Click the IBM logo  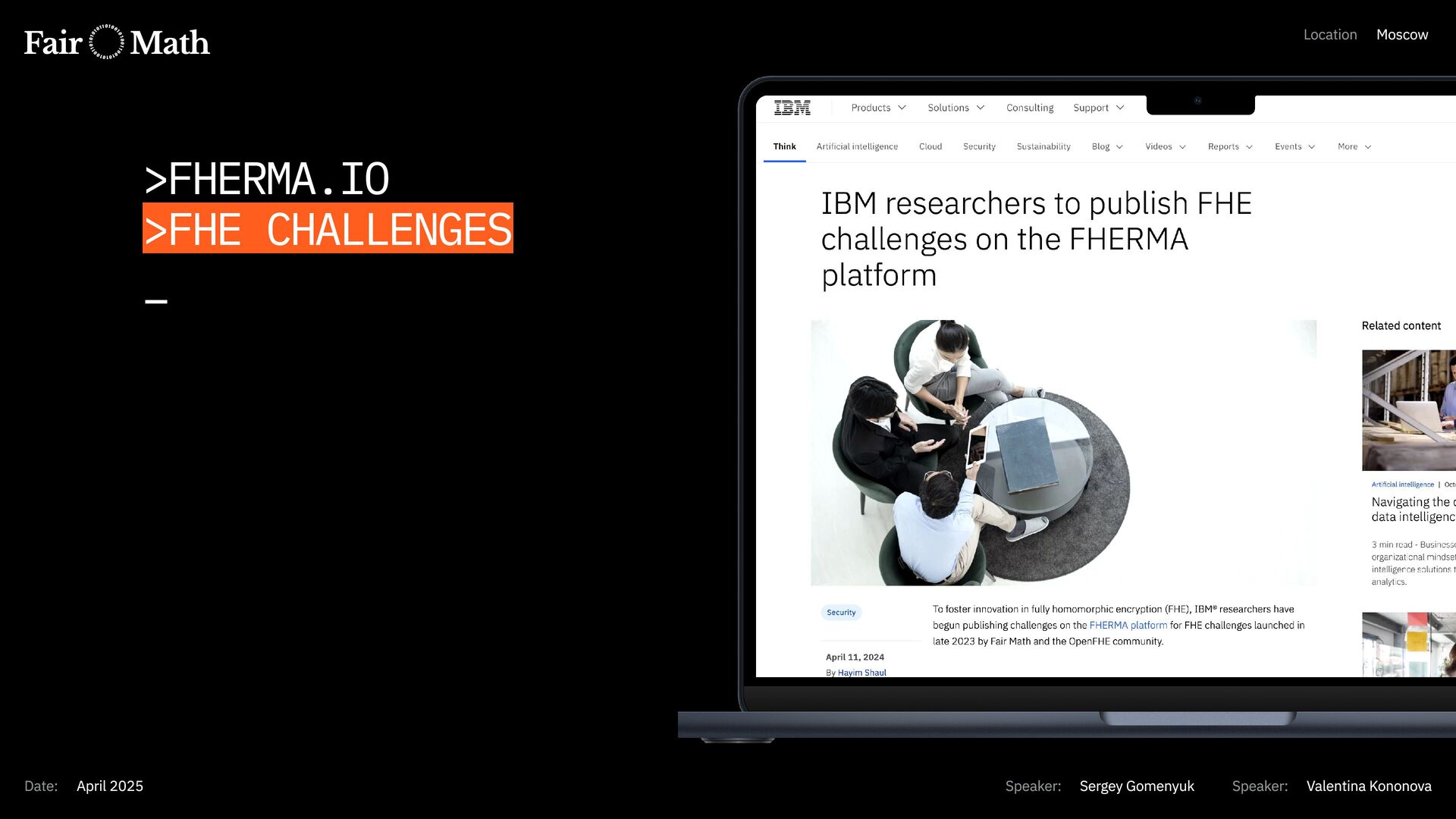click(x=792, y=108)
